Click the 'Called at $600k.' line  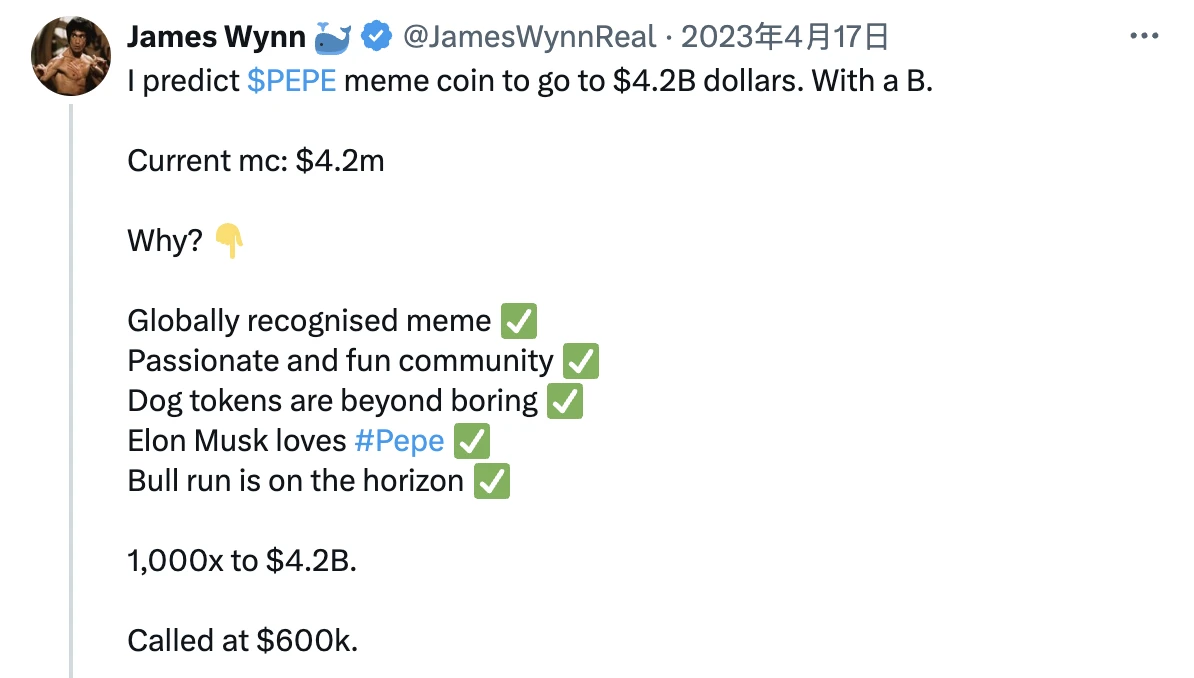(x=242, y=641)
